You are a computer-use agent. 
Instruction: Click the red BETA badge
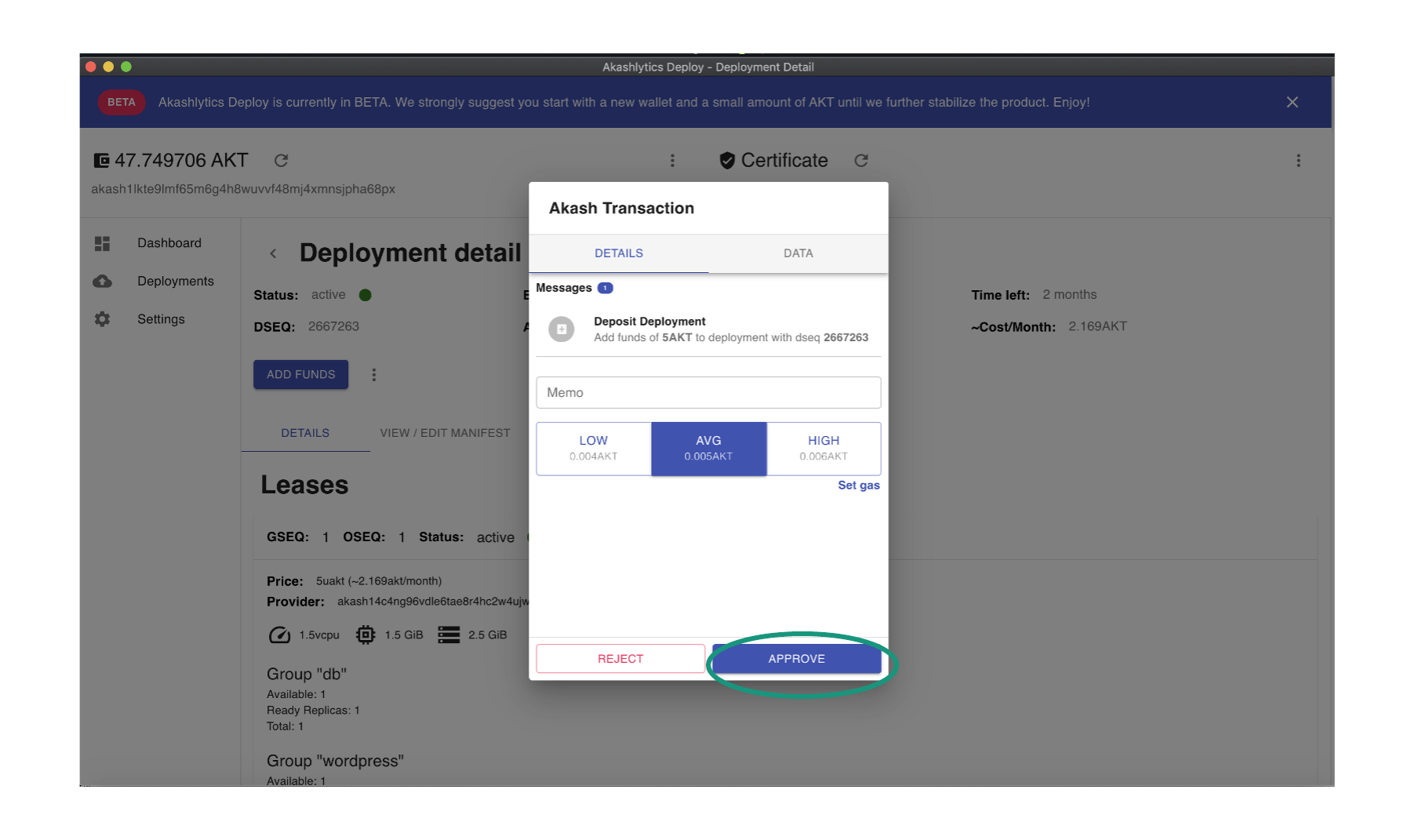point(122,102)
